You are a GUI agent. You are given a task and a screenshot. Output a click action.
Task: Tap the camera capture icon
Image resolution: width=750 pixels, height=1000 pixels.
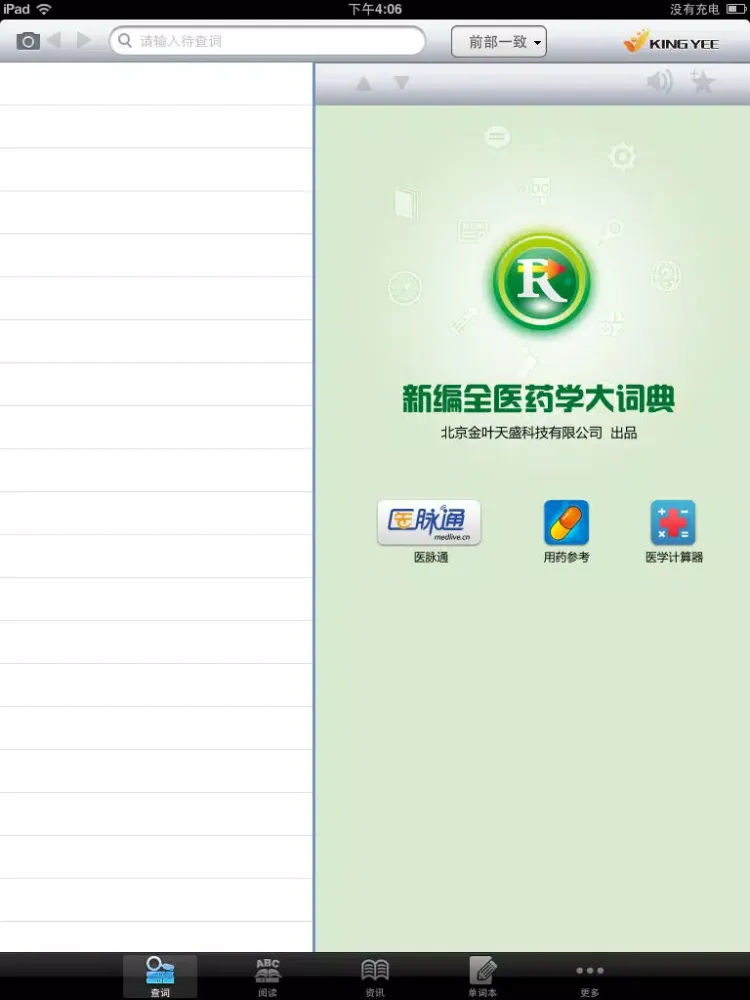click(x=27, y=41)
